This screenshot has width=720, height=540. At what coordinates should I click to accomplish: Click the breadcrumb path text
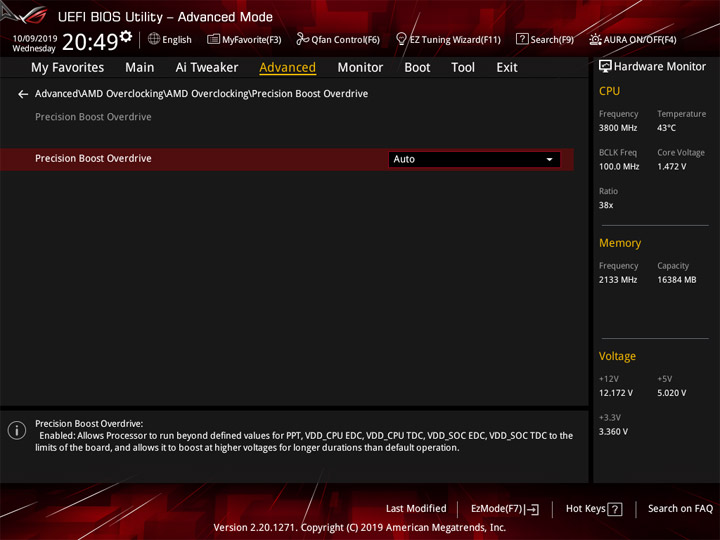pyautogui.click(x=202, y=94)
